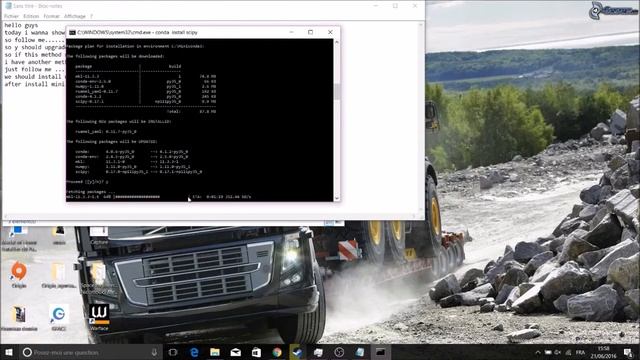Select the desktop icon left of blue G shortcut
Screen dimensions: 640x360
tap(19, 318)
